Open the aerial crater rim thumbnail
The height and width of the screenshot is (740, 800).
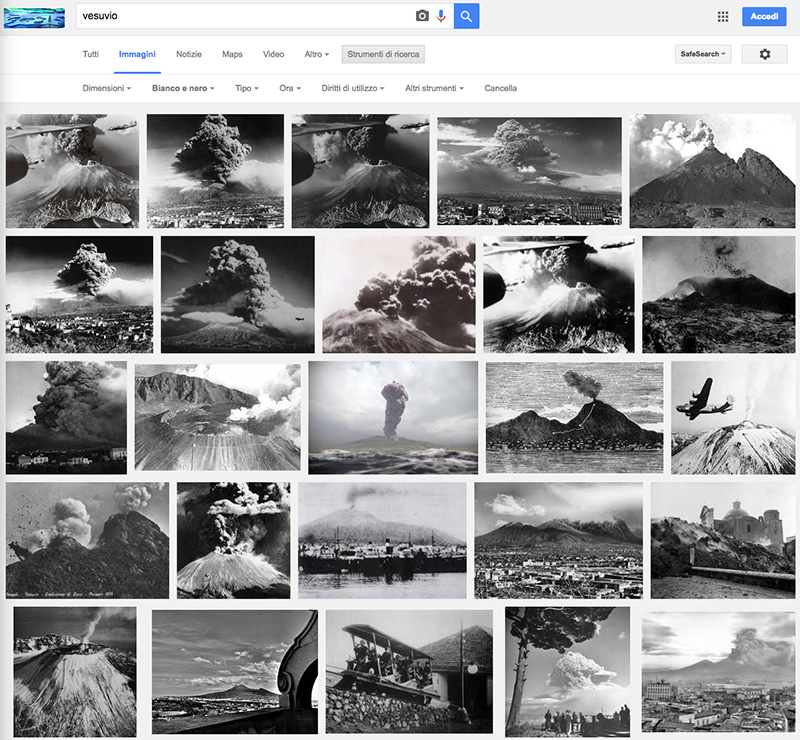(217, 417)
